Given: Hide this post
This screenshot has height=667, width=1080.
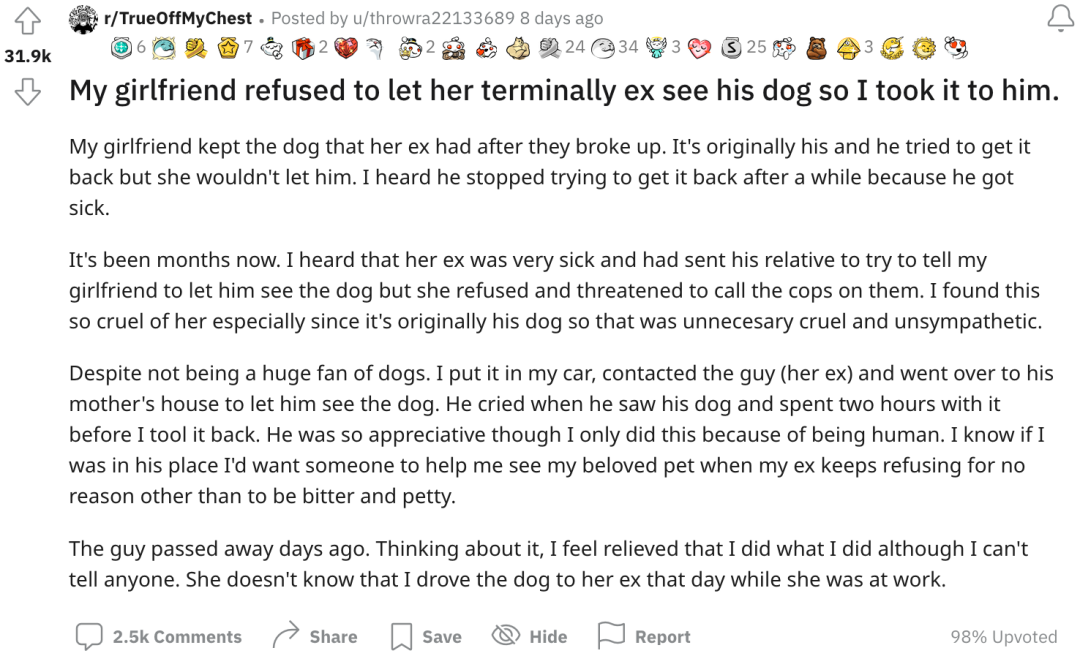Looking at the screenshot, I should tap(529, 636).
